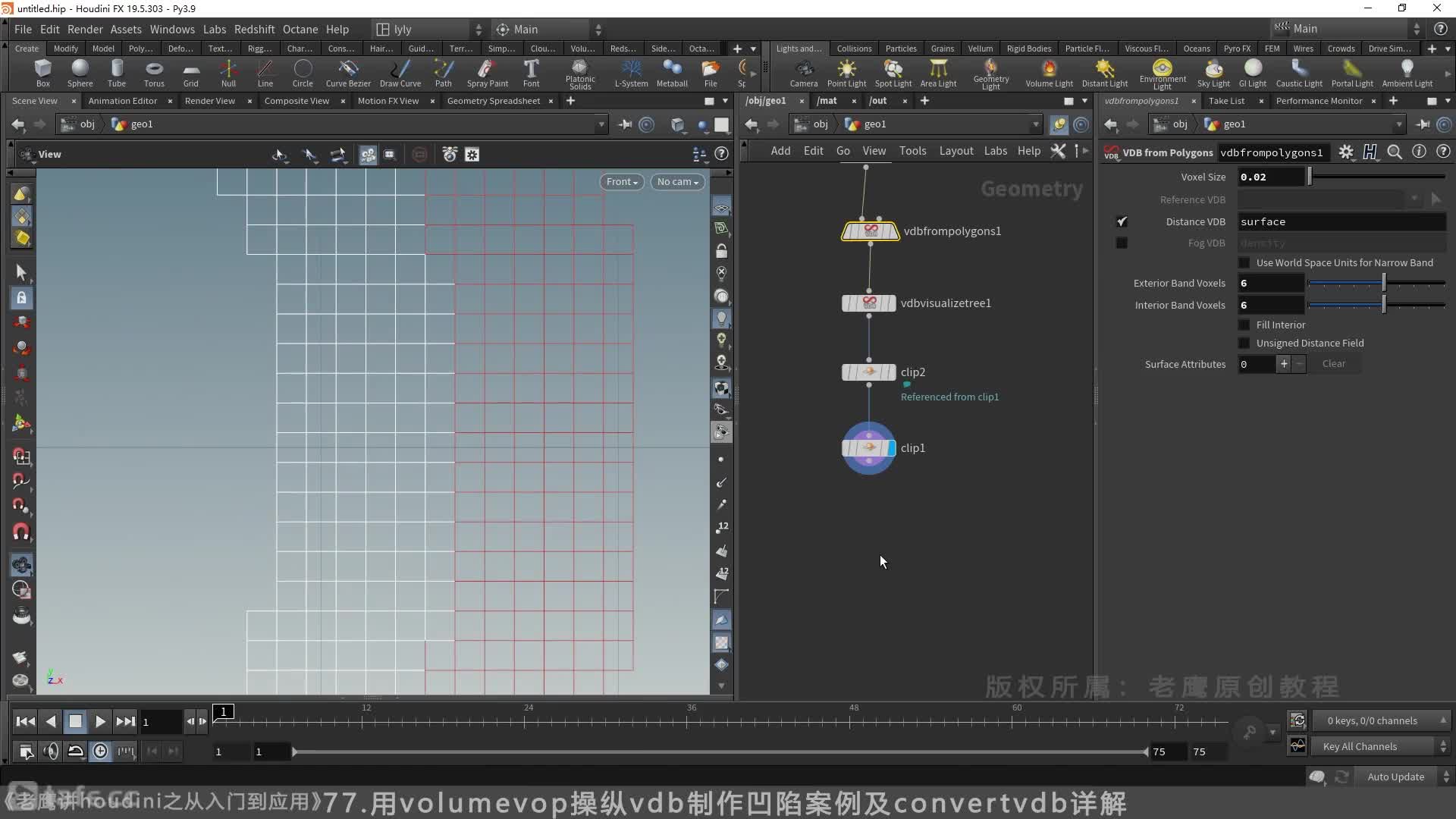1456x819 pixels.
Task: Play the timeline forward
Action: [x=100, y=721]
